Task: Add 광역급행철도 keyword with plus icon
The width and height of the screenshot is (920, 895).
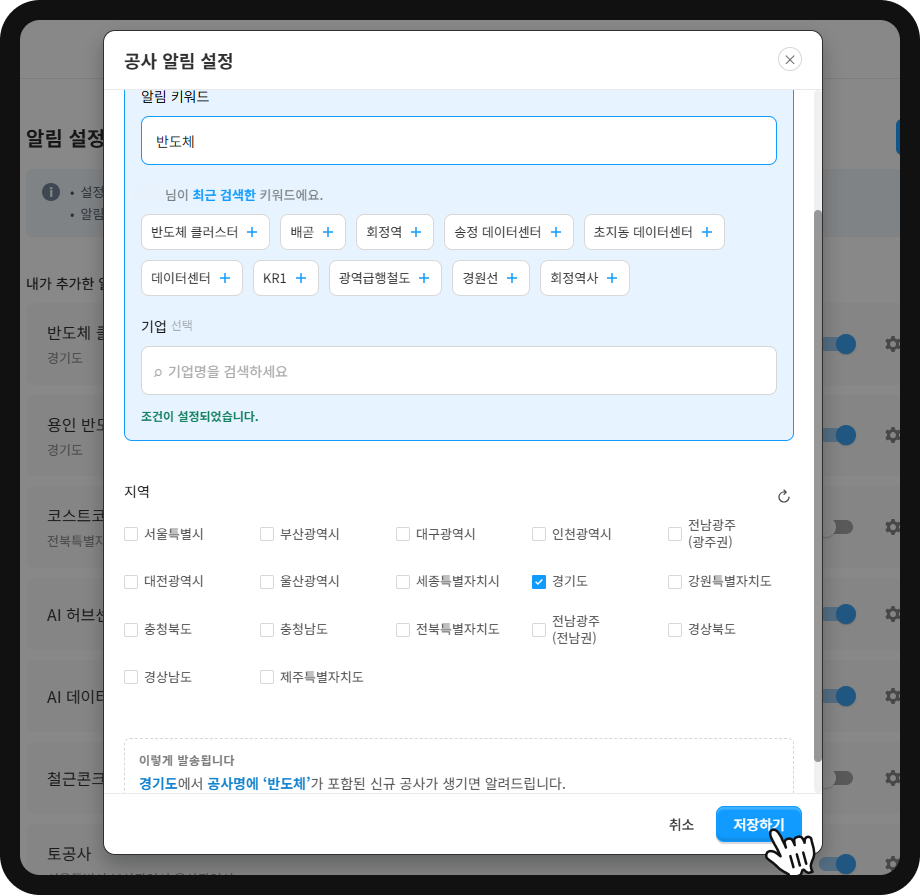Action: [x=424, y=278]
